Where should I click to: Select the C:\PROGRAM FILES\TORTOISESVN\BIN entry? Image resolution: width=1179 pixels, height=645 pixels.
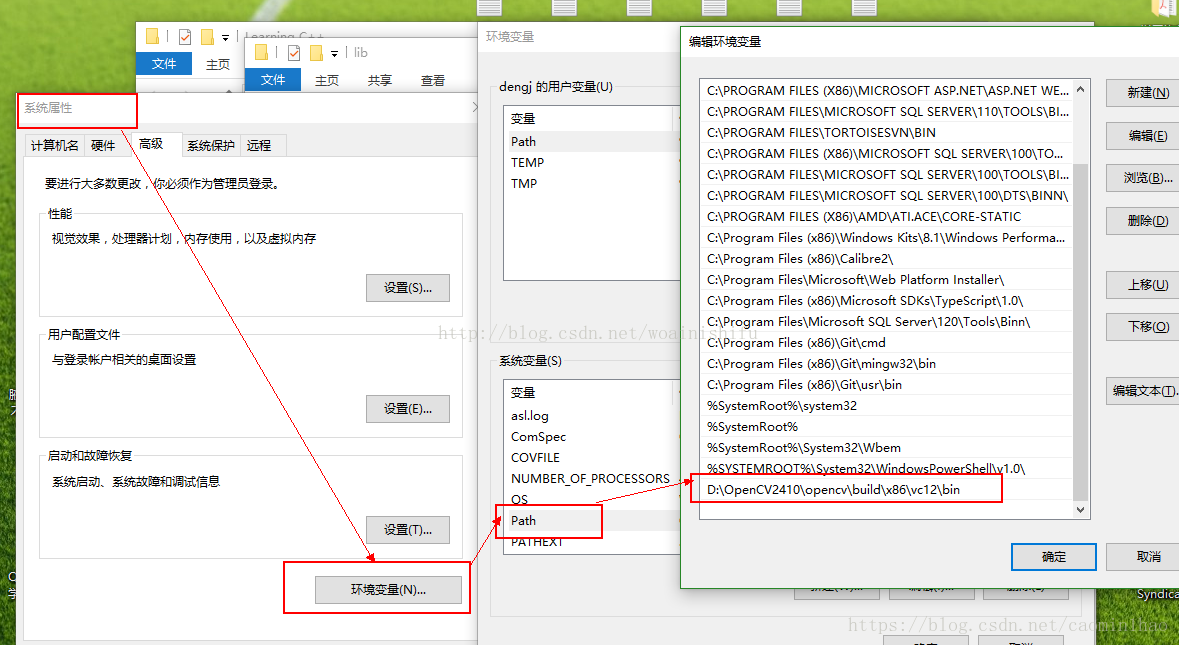pos(886,132)
